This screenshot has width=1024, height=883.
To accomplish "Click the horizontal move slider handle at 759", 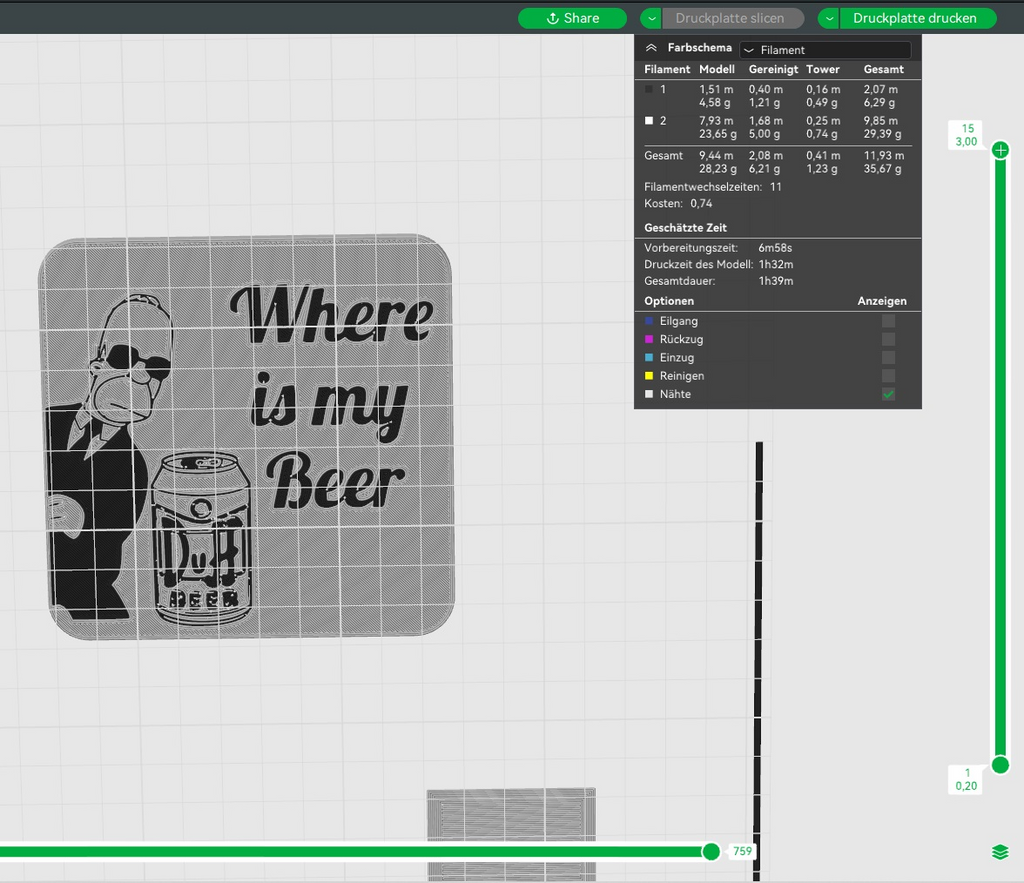I will click(x=711, y=851).
